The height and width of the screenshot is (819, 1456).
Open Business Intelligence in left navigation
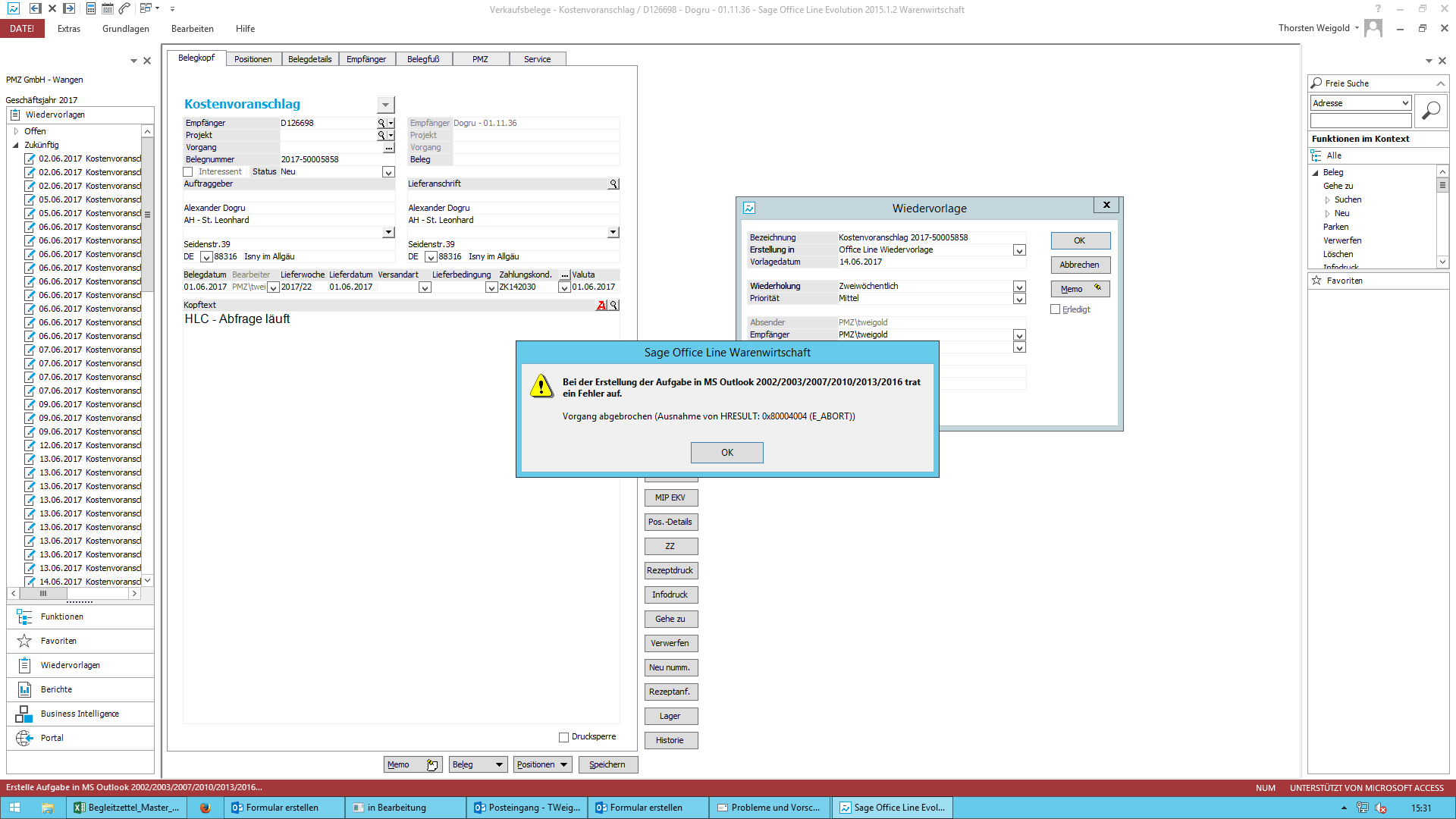point(80,714)
